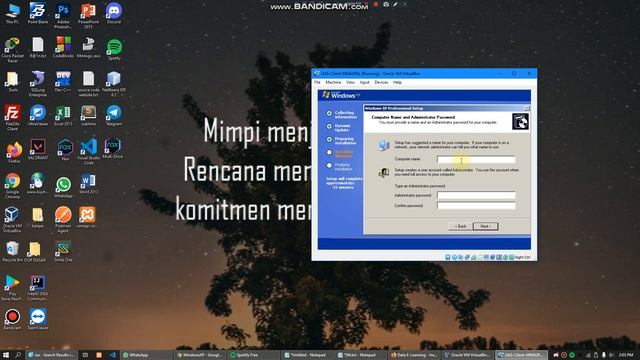Open Firefox desktop shortcut
The height and width of the screenshot is (360, 640).
click(14, 152)
